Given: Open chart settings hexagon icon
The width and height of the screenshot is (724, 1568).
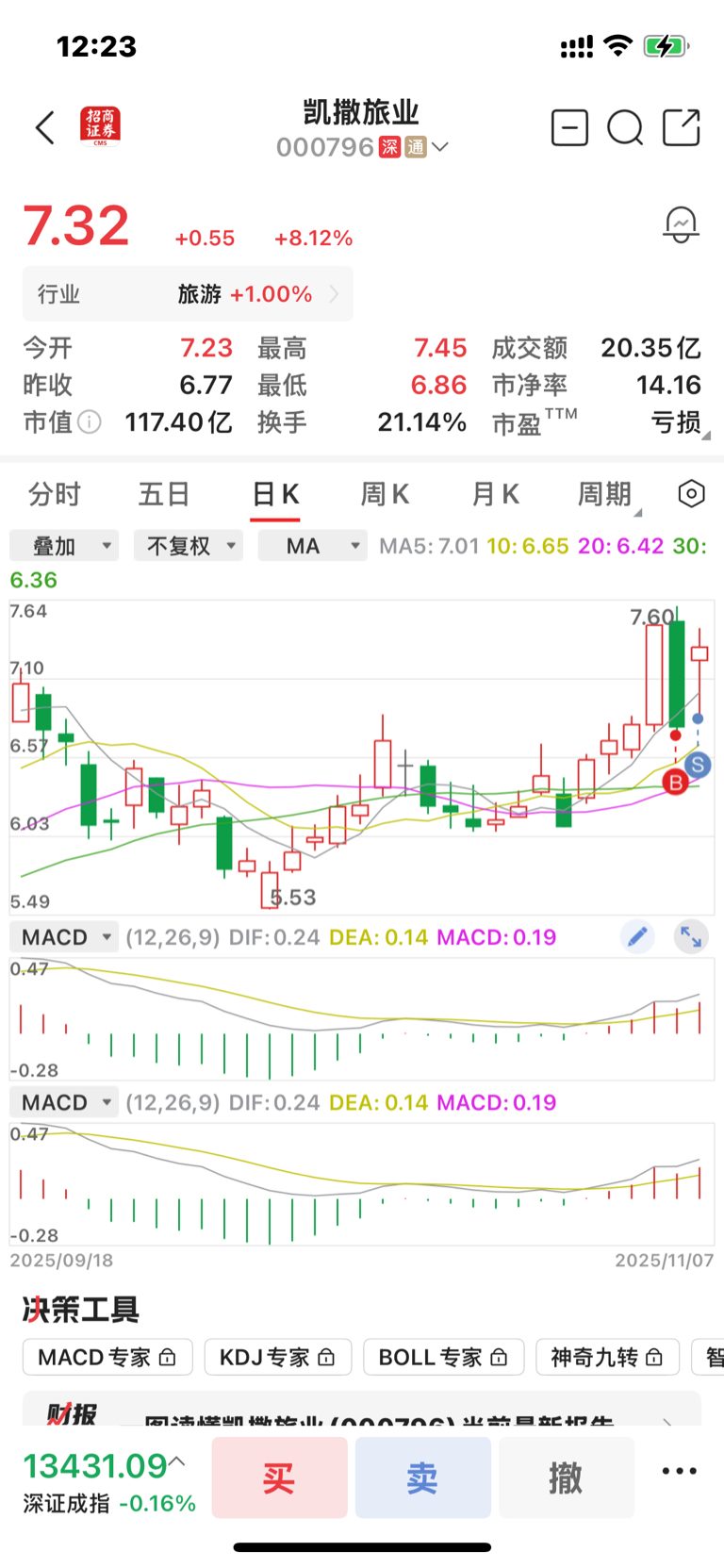Looking at the screenshot, I should [691, 493].
